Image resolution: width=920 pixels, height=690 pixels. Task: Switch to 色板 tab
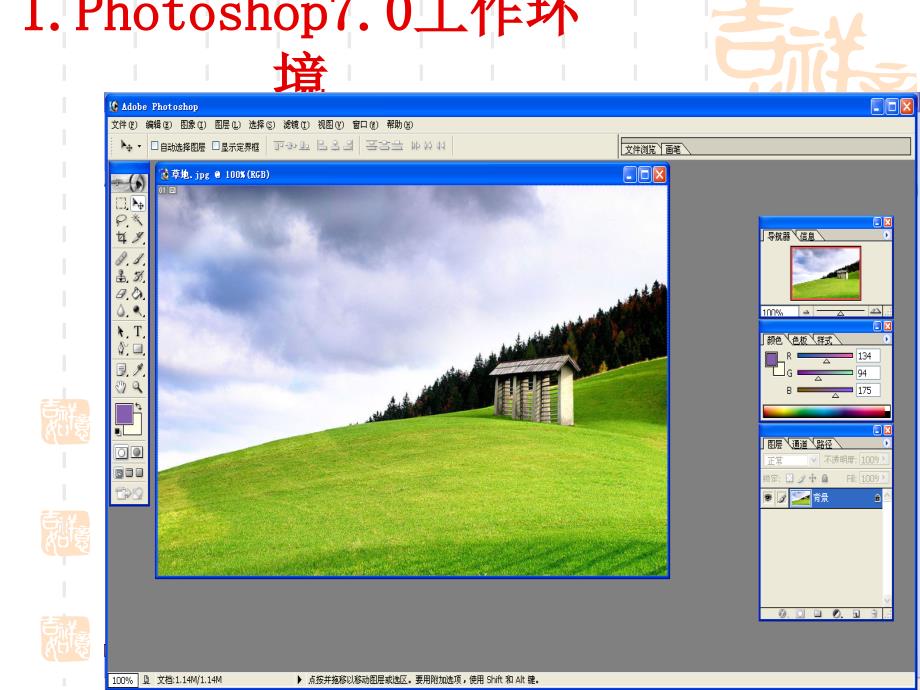tap(800, 340)
